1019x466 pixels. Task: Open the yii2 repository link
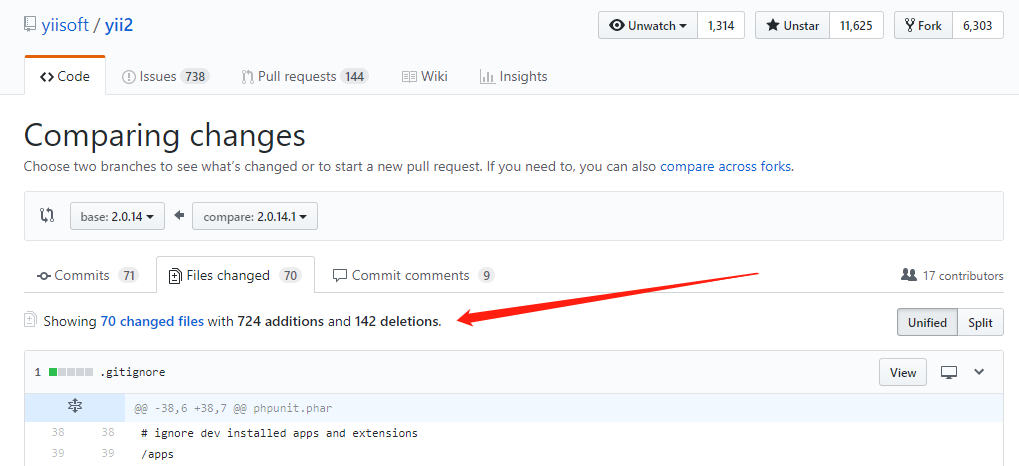point(119,25)
